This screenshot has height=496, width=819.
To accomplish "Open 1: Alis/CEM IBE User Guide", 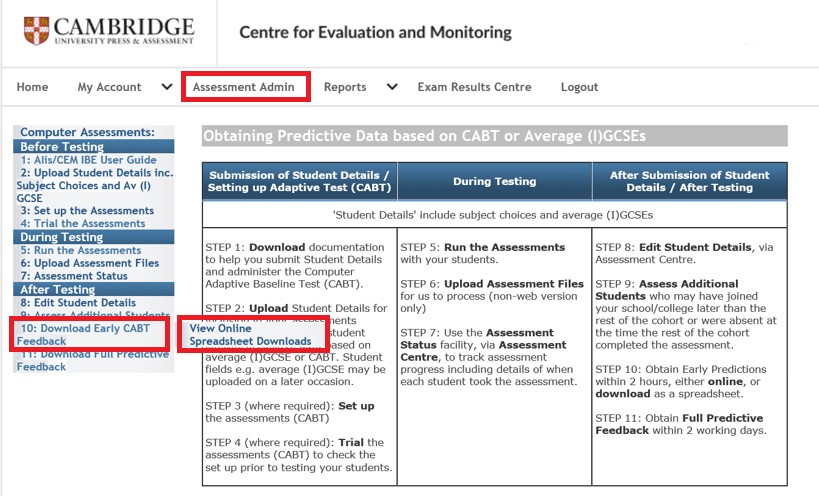I will point(88,160).
